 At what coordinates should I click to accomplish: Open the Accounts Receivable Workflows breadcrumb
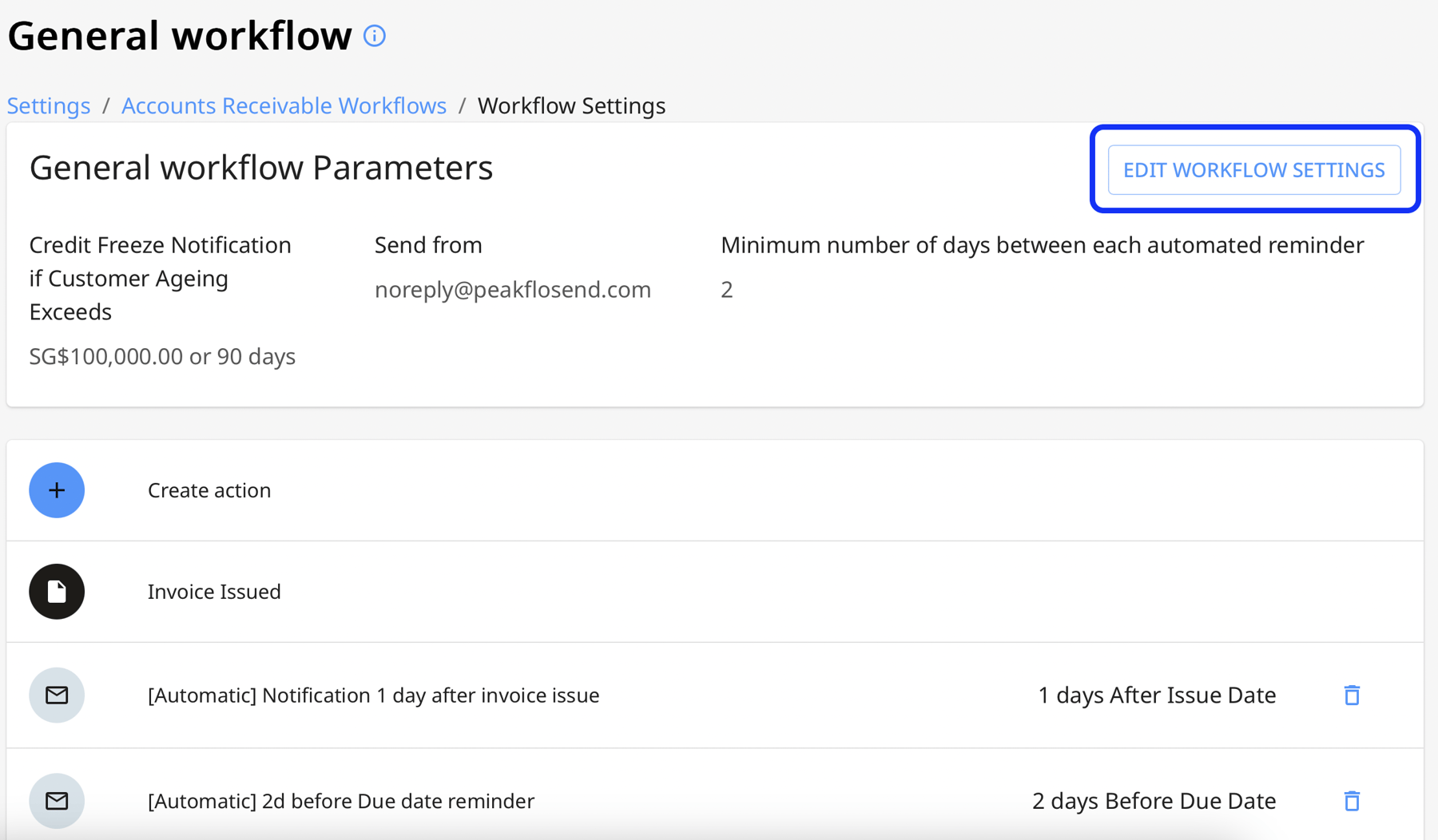[284, 105]
